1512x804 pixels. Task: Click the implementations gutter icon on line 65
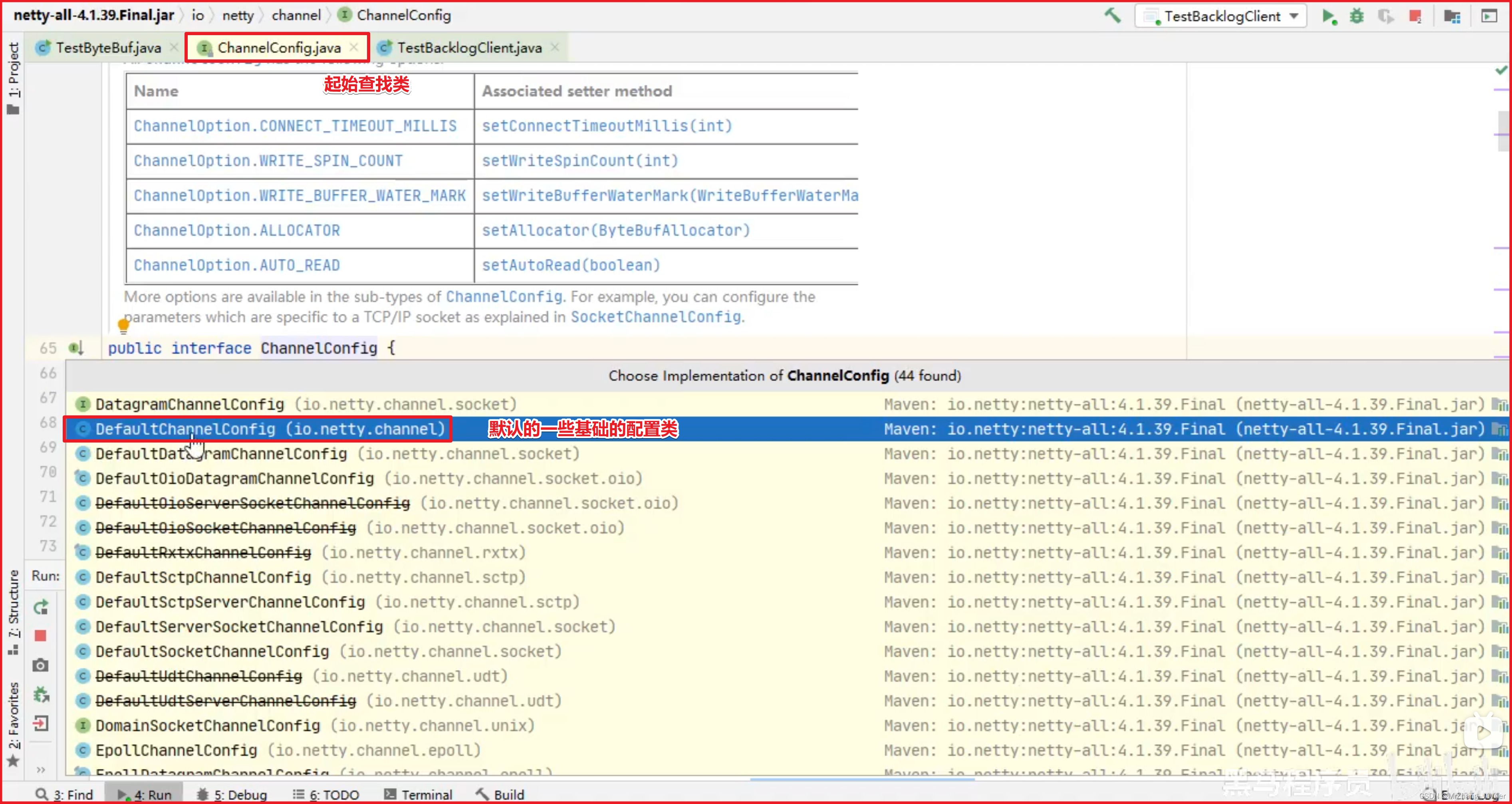click(76, 348)
